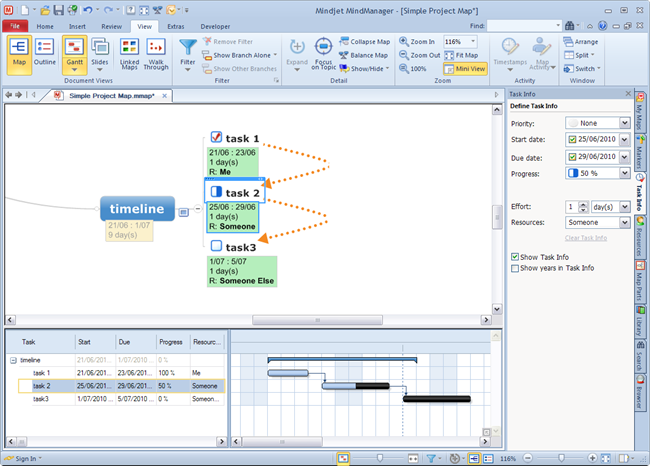Open Priority dropdown
Screen dimensions: 650x466
coord(624,123)
